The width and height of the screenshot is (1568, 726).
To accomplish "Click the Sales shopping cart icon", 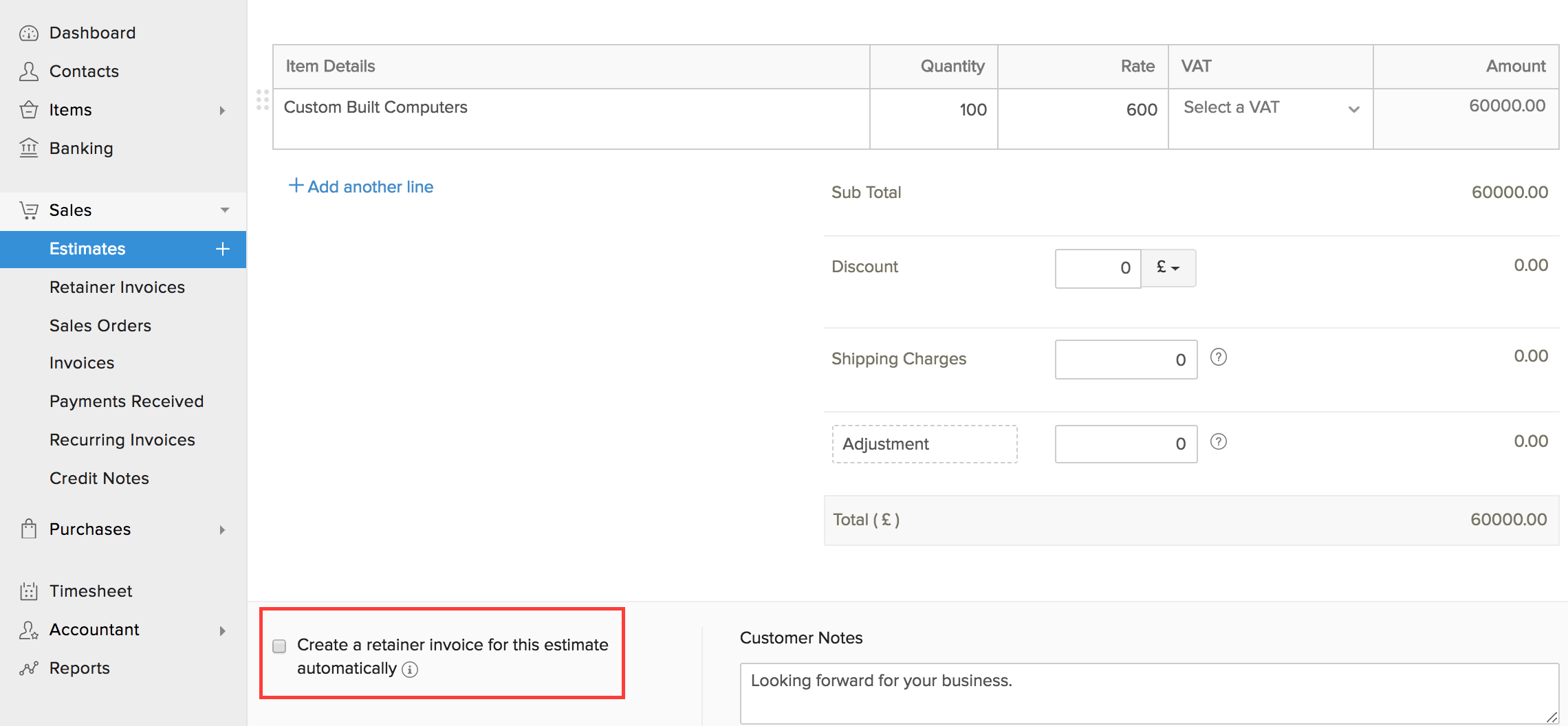I will [x=29, y=210].
